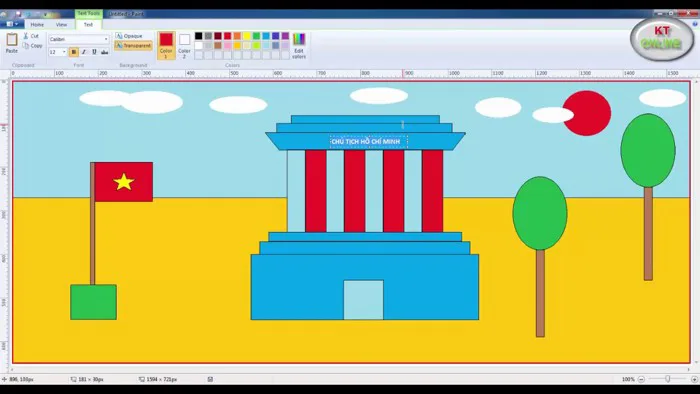Pick the light turquoise palette swatch
Image resolution: width=700 pixels, height=394 pixels.
coord(266,46)
